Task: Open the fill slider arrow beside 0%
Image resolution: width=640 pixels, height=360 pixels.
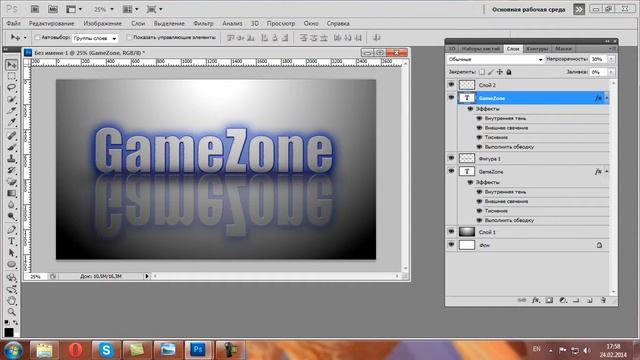Action: pos(611,72)
